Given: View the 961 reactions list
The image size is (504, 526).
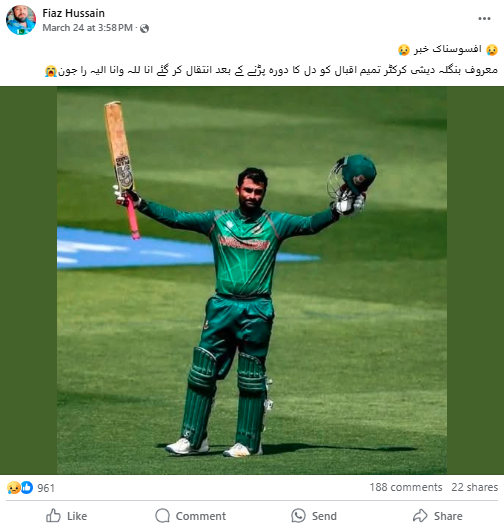Looking at the screenshot, I should click(46, 488).
